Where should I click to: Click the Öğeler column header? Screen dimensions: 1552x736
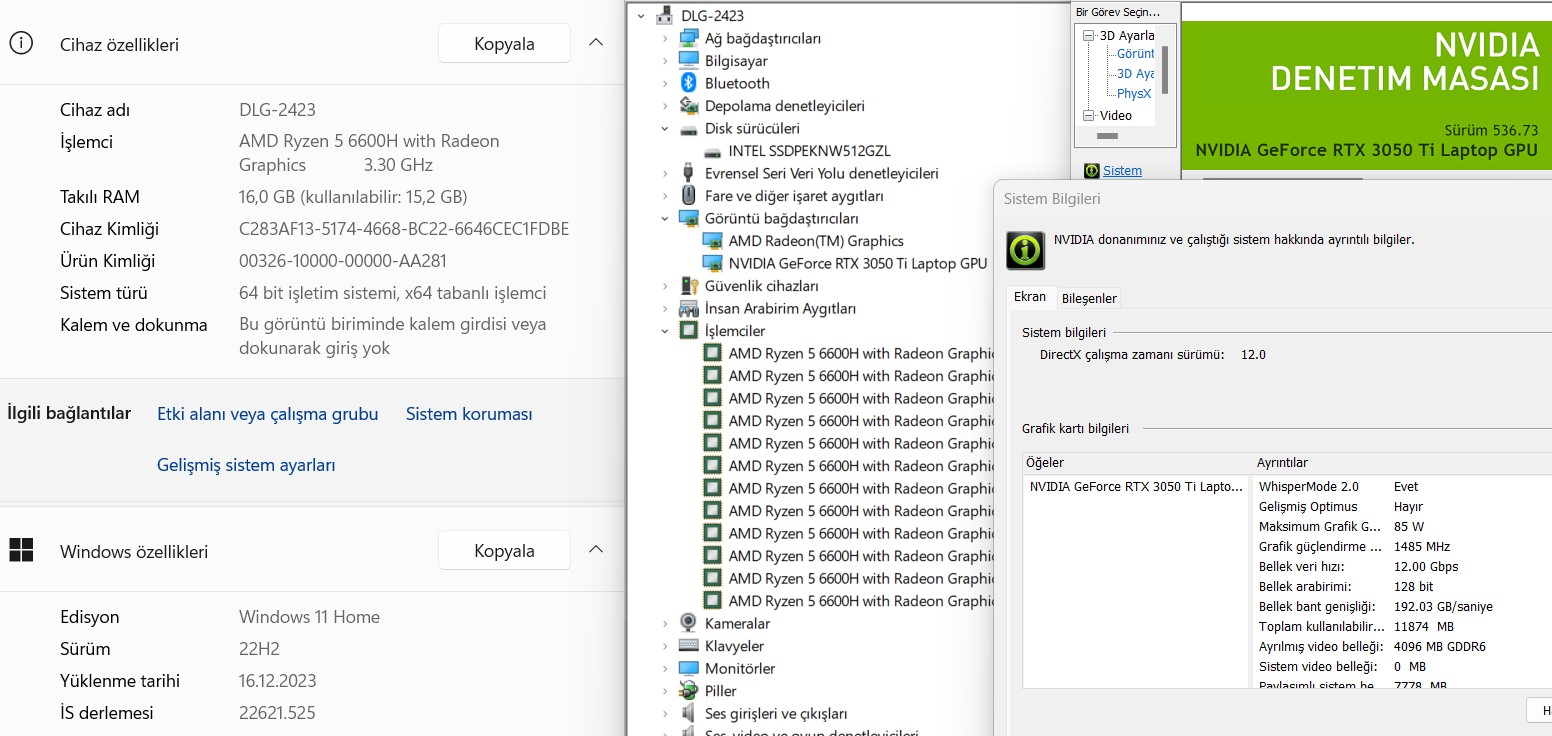point(1136,463)
